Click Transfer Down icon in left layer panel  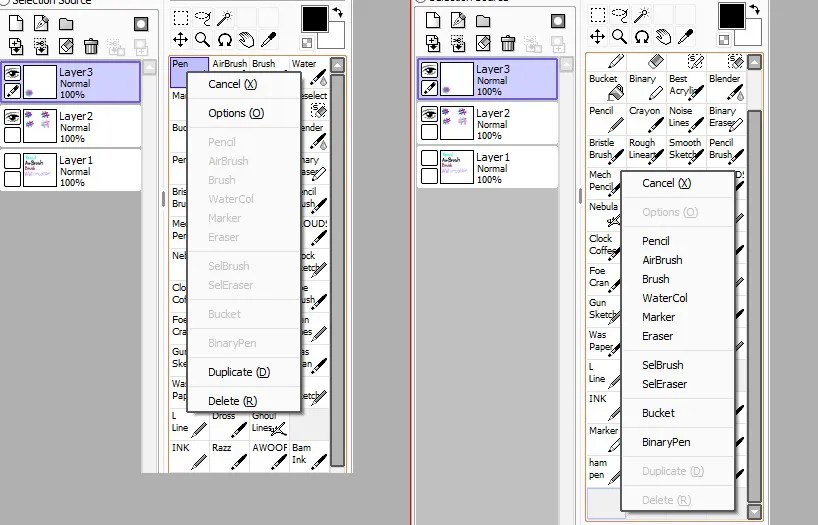(x=16, y=46)
